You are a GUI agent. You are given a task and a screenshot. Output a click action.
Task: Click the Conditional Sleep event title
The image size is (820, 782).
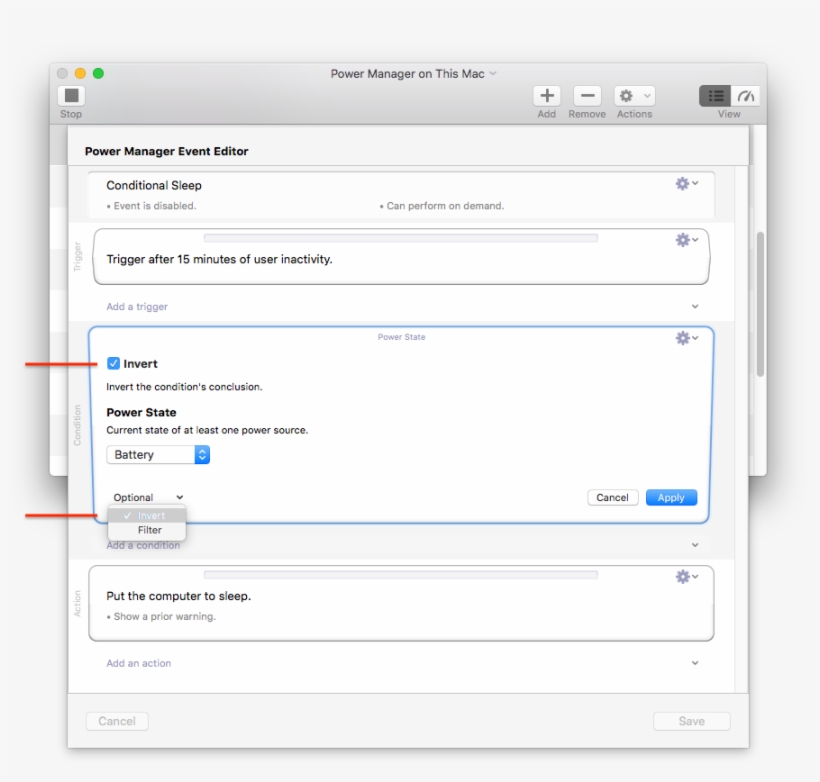coord(154,185)
